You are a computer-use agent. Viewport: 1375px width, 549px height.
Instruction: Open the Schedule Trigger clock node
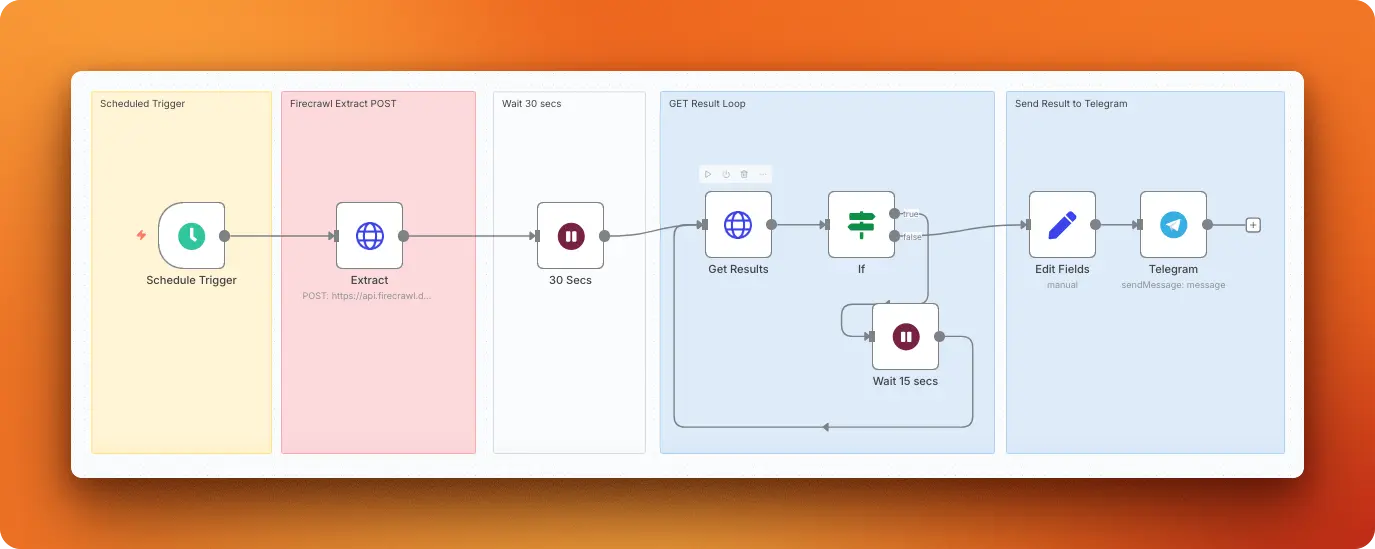(x=191, y=236)
